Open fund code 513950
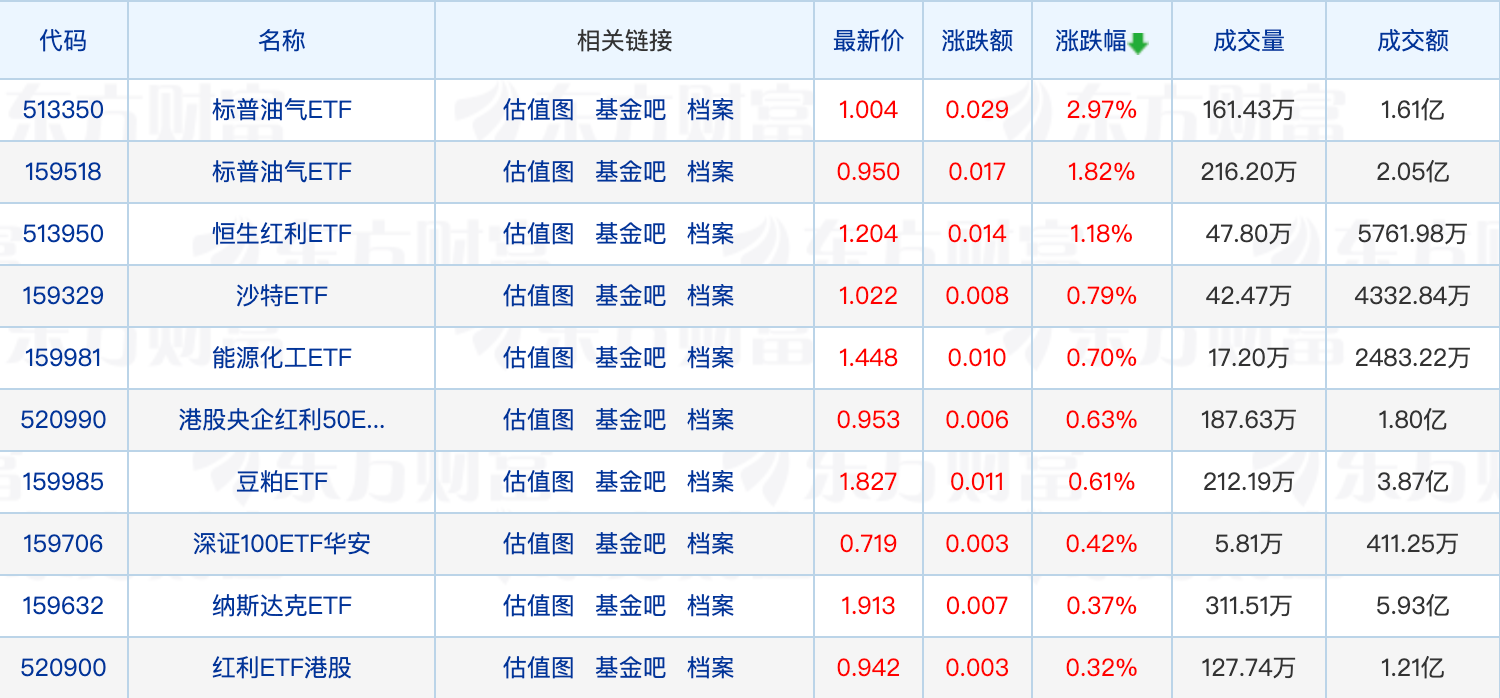The width and height of the screenshot is (1500, 698). [63, 234]
